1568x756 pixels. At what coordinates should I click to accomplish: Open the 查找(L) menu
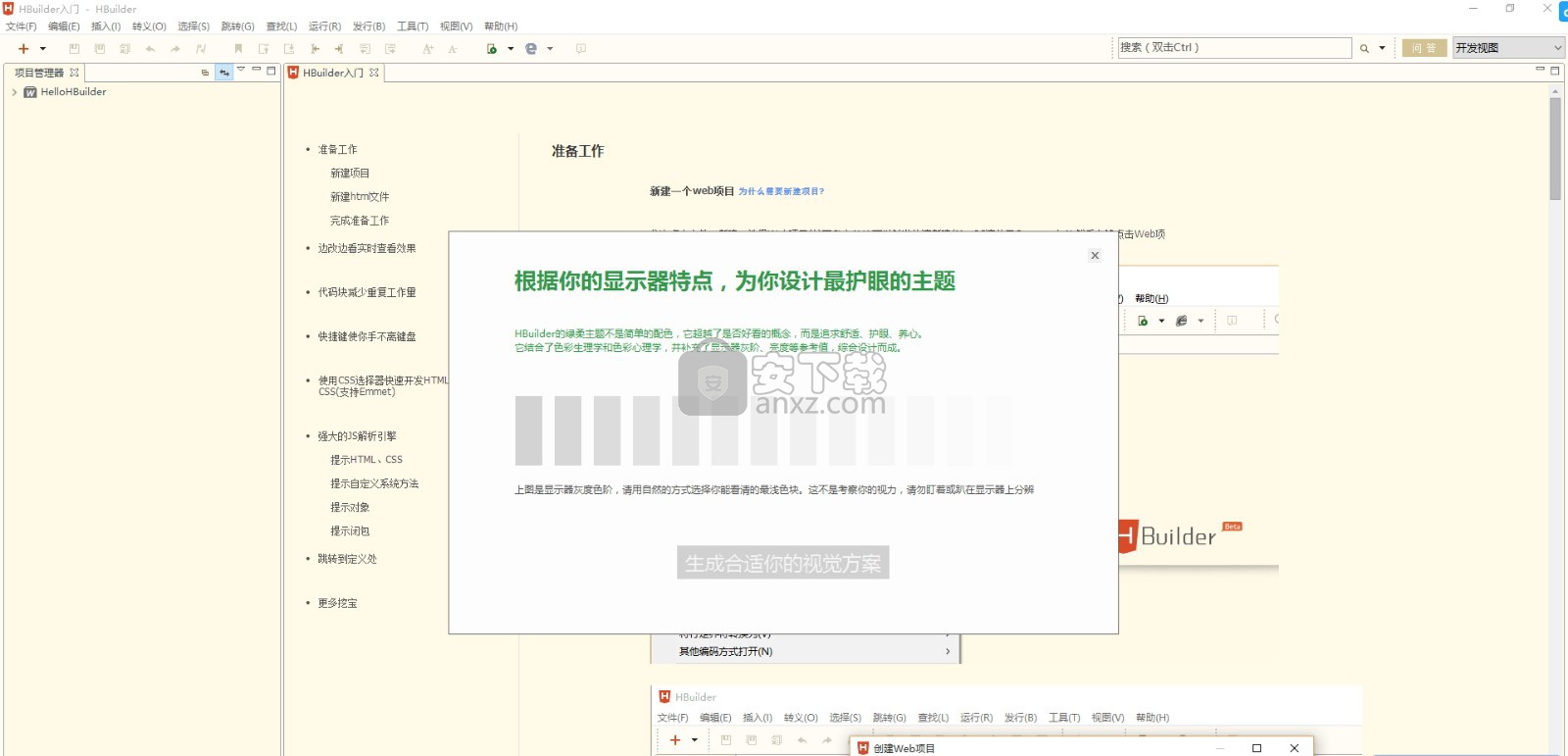pos(281,26)
